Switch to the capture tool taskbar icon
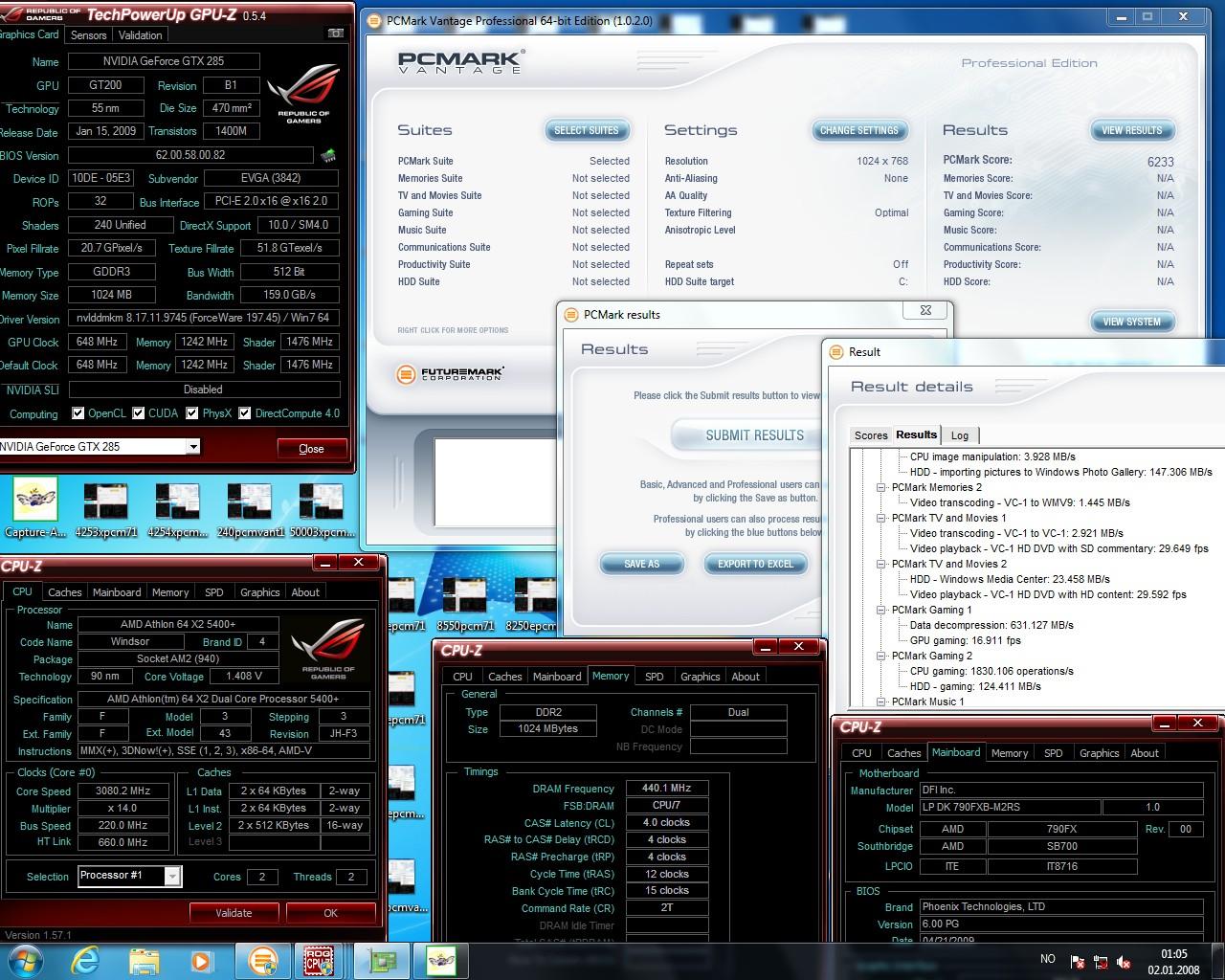Viewport: 1225px width, 980px height. point(441,960)
